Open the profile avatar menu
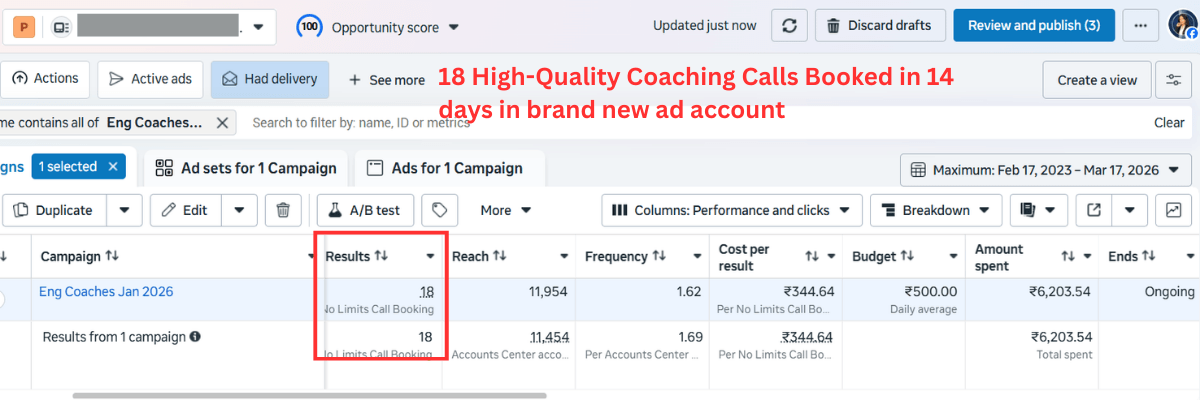This screenshot has width=1200, height=404. pyautogui.click(x=1183, y=26)
